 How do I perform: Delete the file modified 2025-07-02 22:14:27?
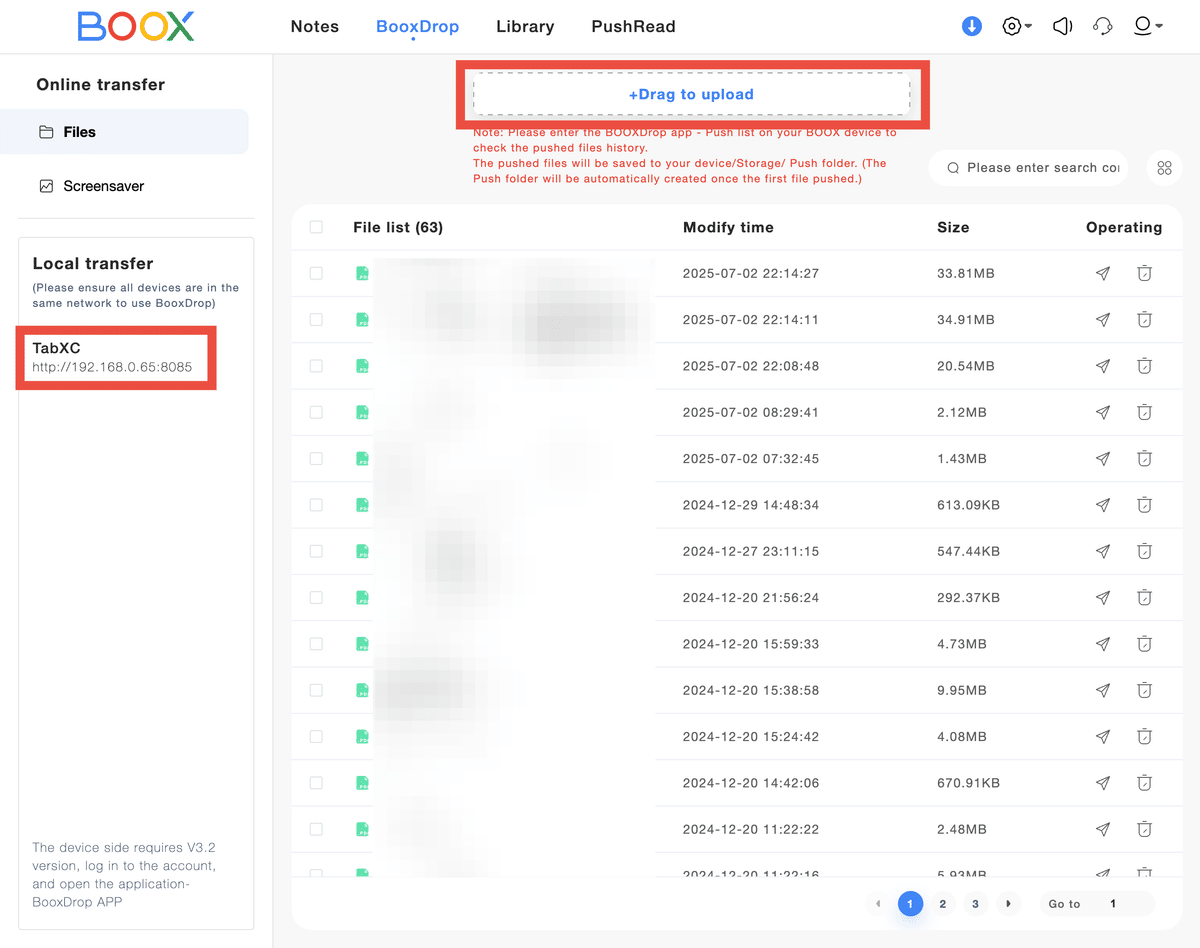1145,273
